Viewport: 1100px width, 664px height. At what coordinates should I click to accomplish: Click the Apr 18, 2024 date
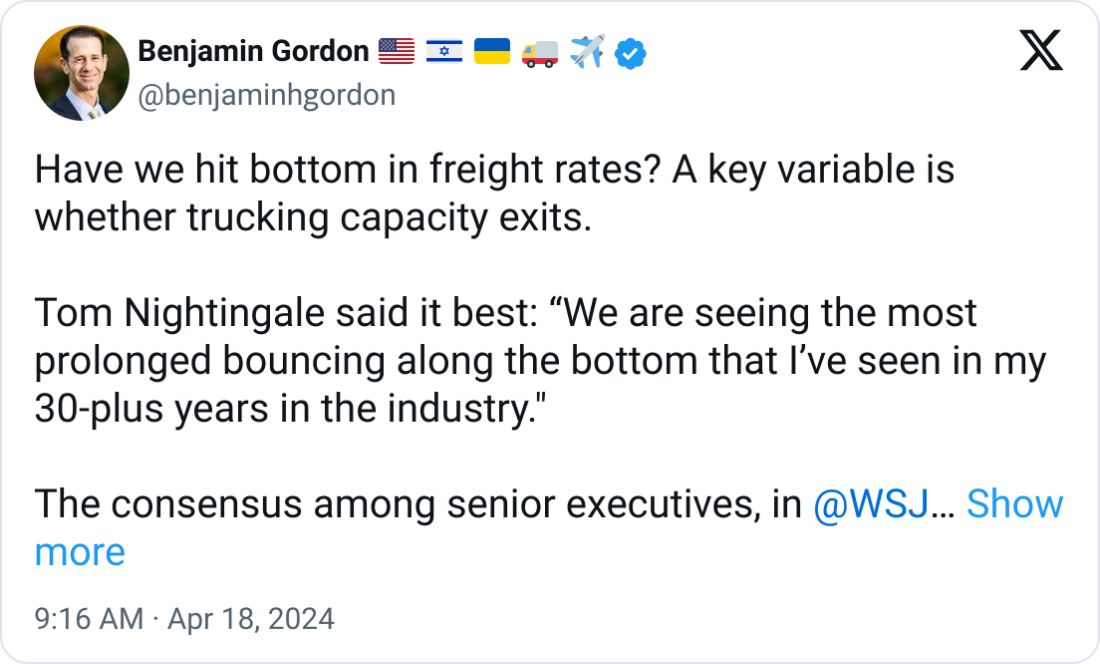point(249,619)
